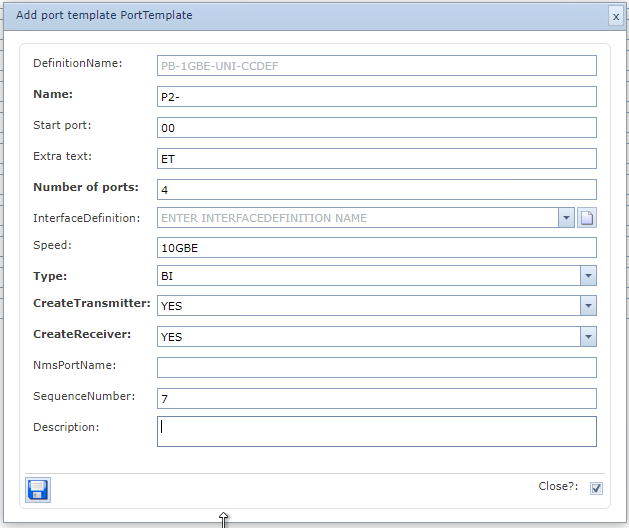
Task: Select the CreateTransmitter field showing YES
Action: (369, 306)
